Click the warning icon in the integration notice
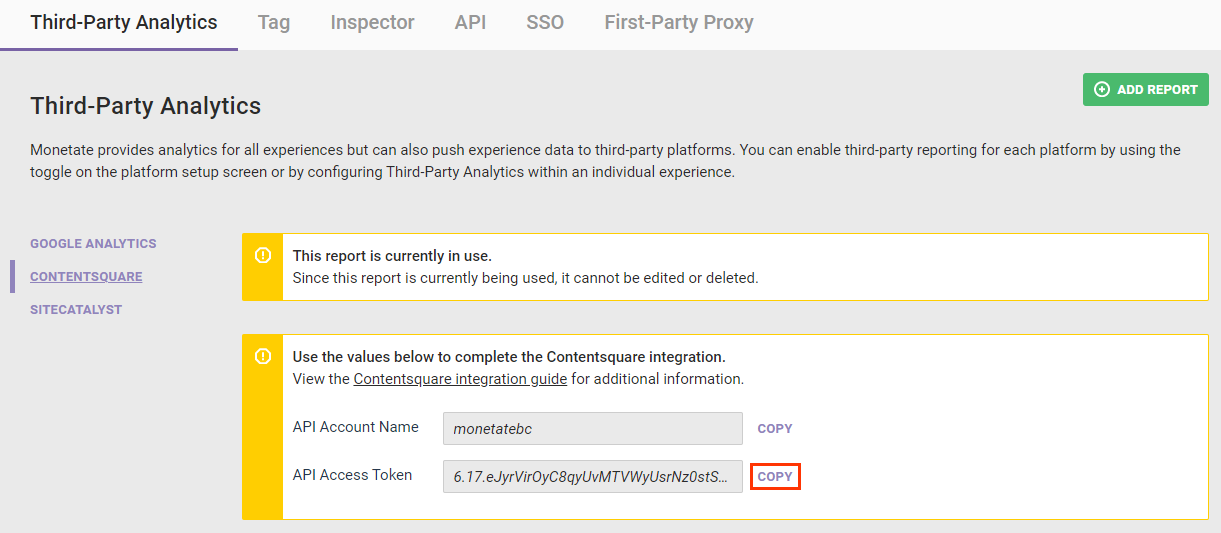 click(x=263, y=356)
